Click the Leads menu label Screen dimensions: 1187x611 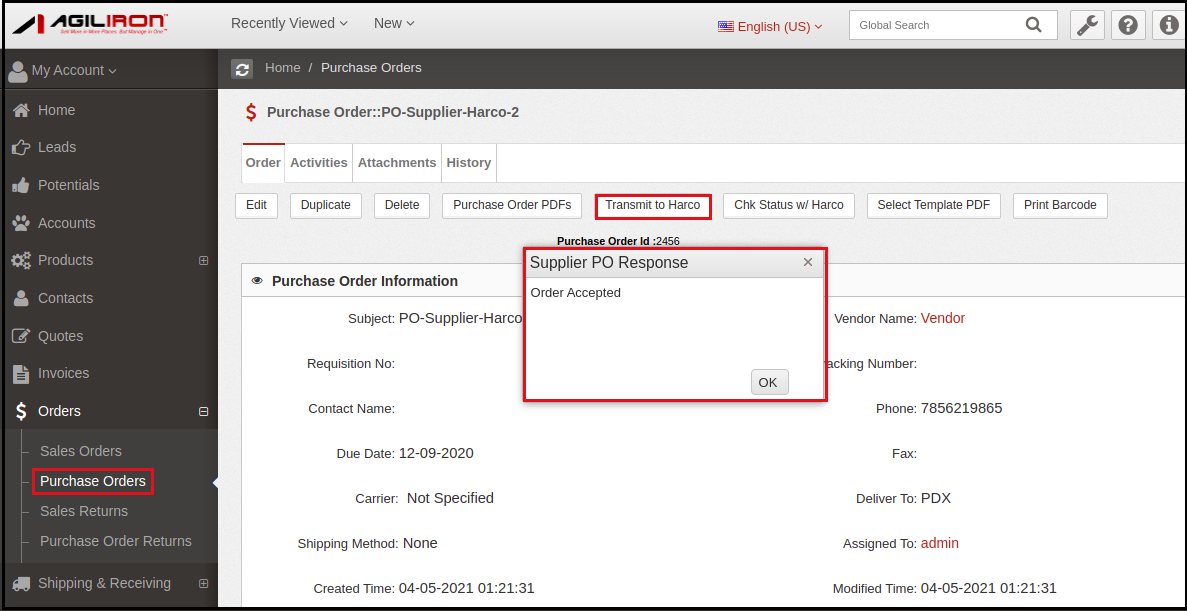coord(57,148)
